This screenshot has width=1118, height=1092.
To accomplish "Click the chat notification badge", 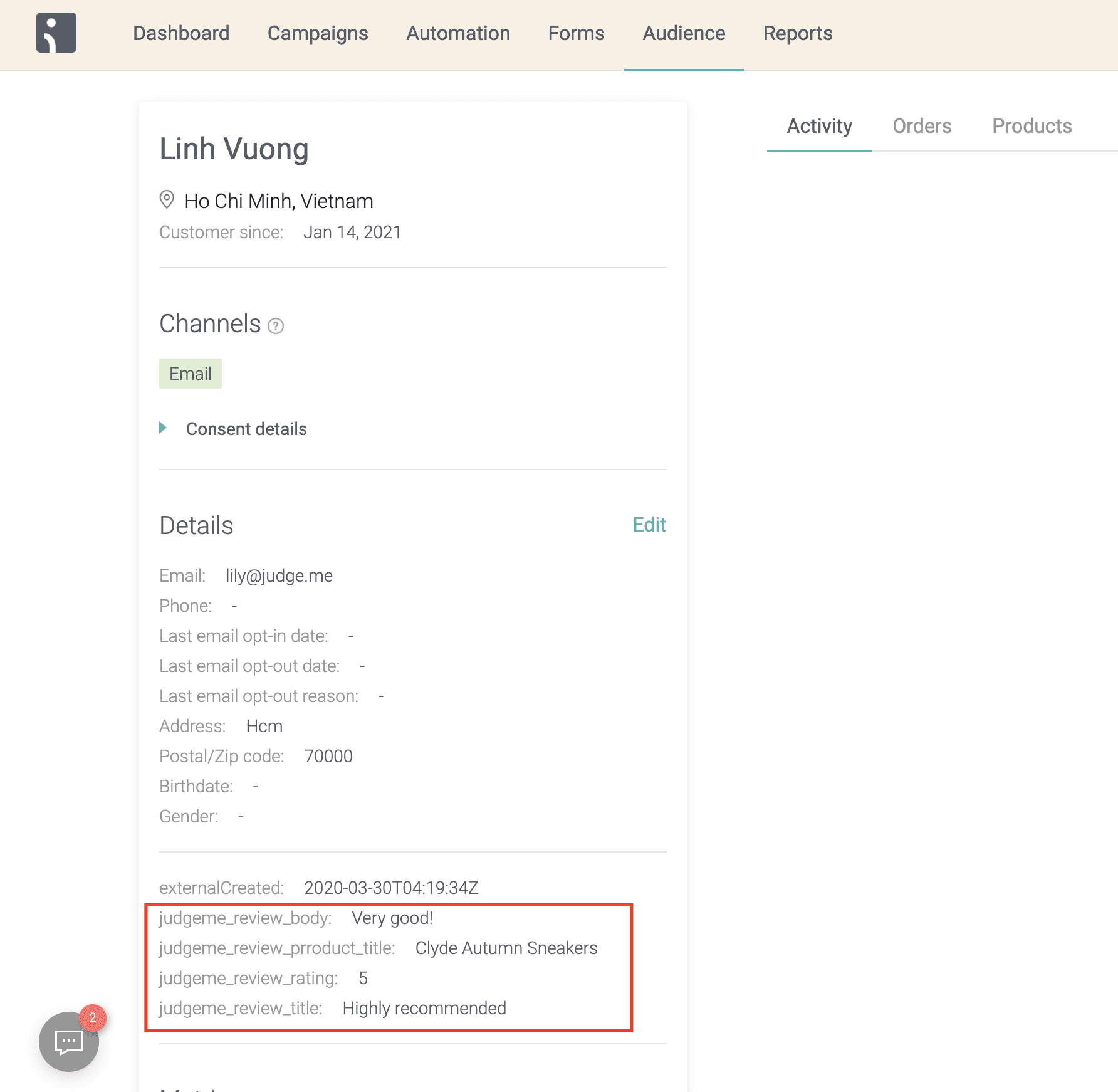I will point(93,1017).
